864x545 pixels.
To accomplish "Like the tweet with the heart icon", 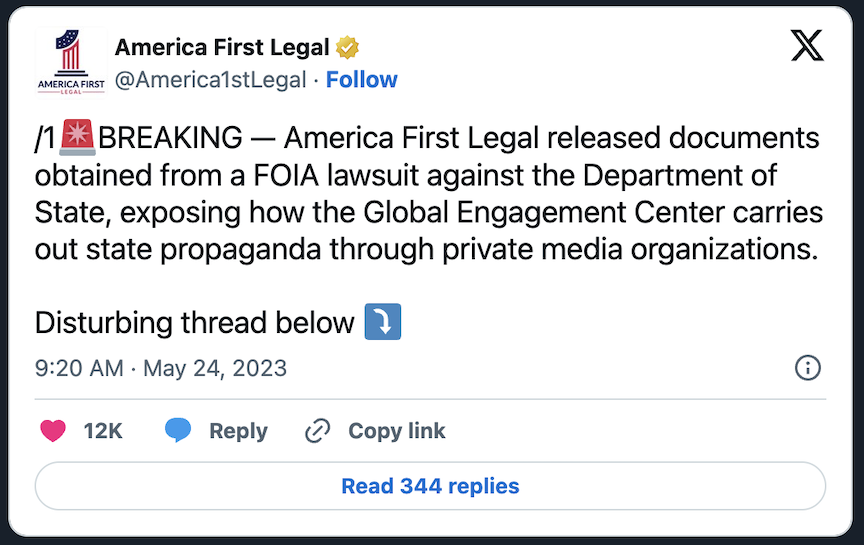I will point(53,431).
